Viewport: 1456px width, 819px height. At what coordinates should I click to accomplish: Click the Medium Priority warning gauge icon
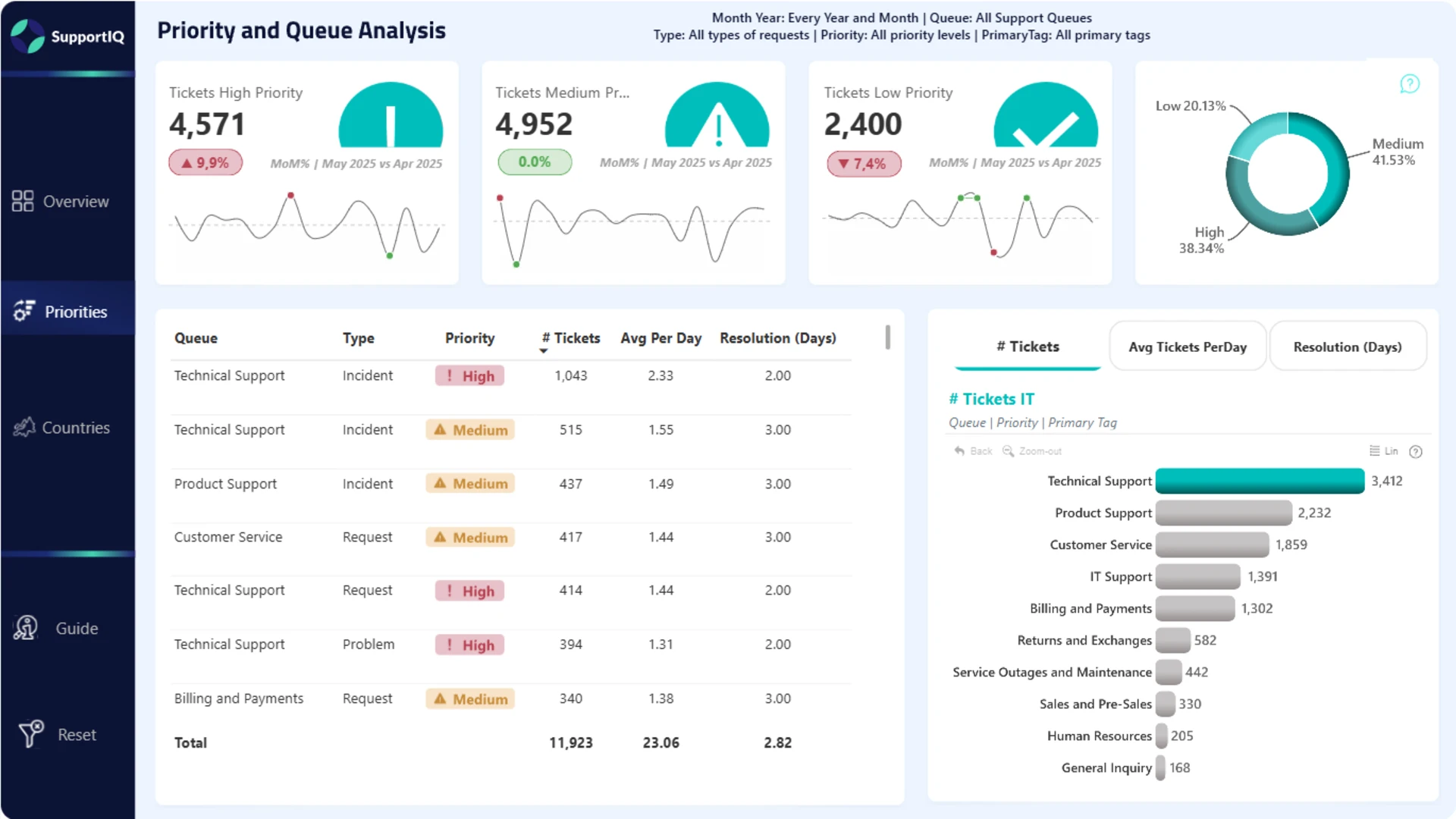tap(717, 115)
